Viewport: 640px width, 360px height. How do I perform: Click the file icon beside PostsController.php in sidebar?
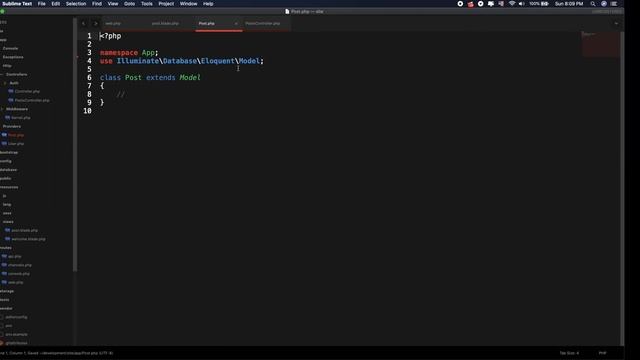11,100
